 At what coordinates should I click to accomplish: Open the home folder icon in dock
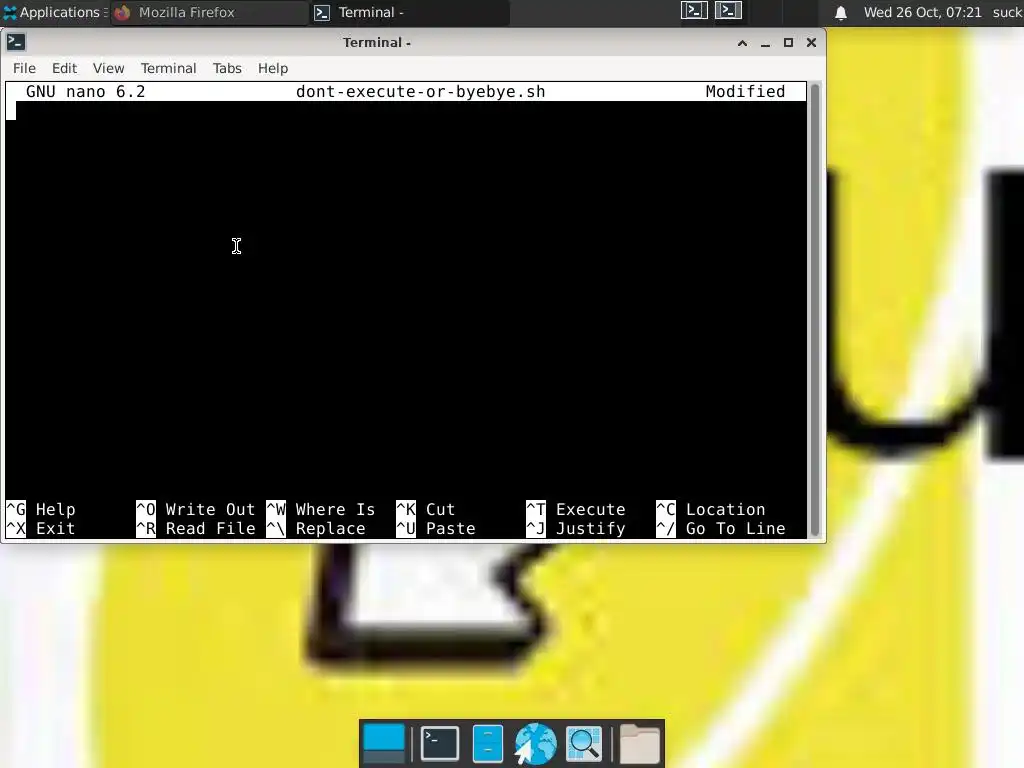[x=639, y=743]
